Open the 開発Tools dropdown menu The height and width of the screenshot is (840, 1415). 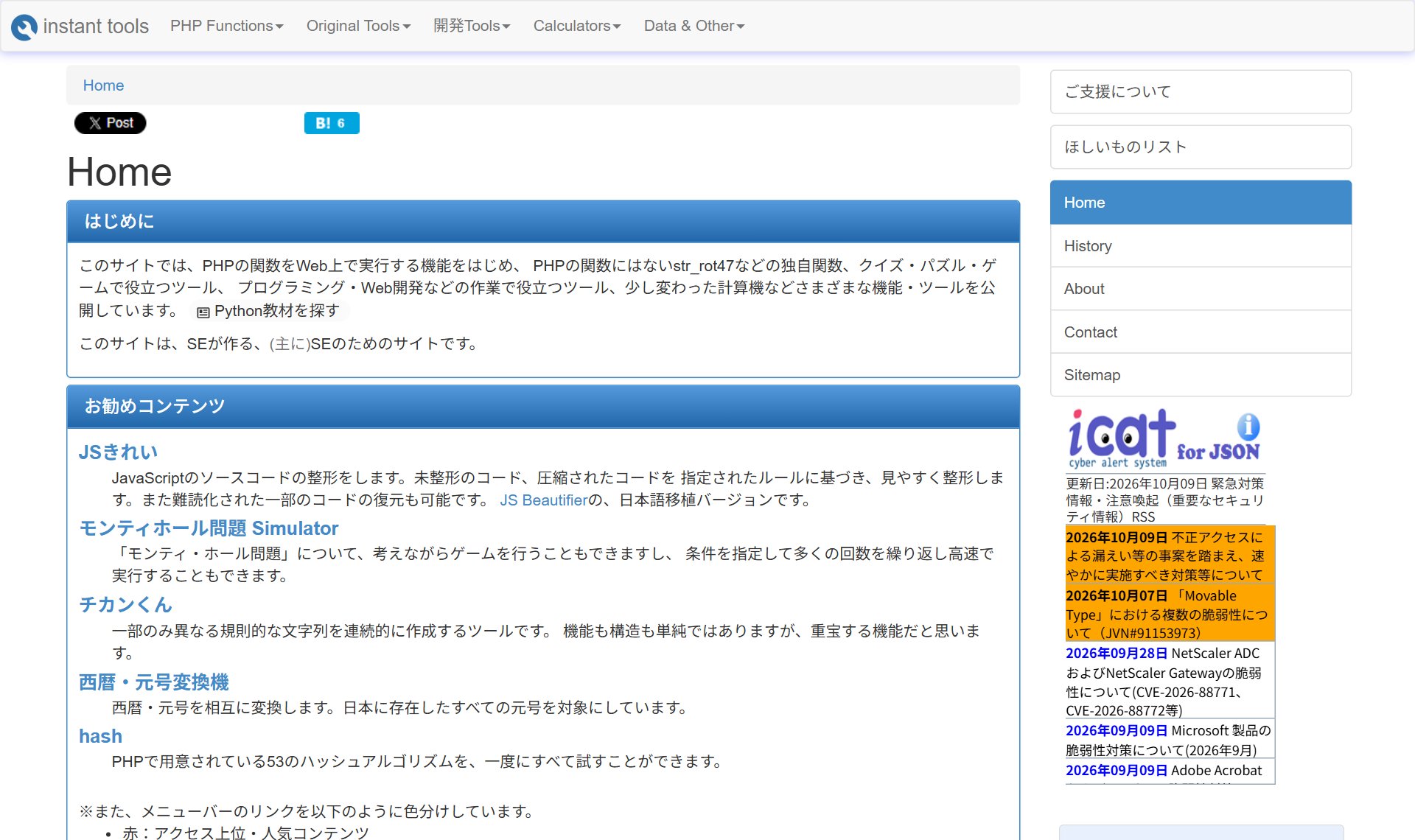pyautogui.click(x=472, y=26)
